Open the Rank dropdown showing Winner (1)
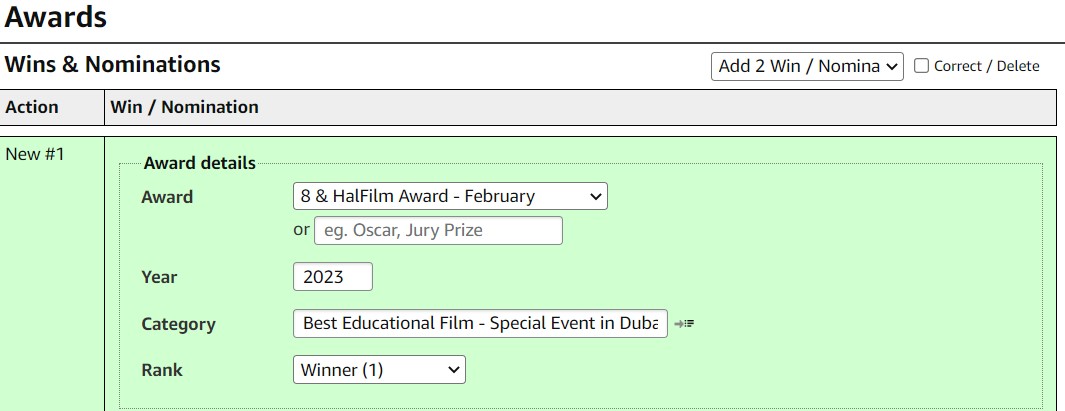This screenshot has height=411, width=1065. (x=379, y=370)
